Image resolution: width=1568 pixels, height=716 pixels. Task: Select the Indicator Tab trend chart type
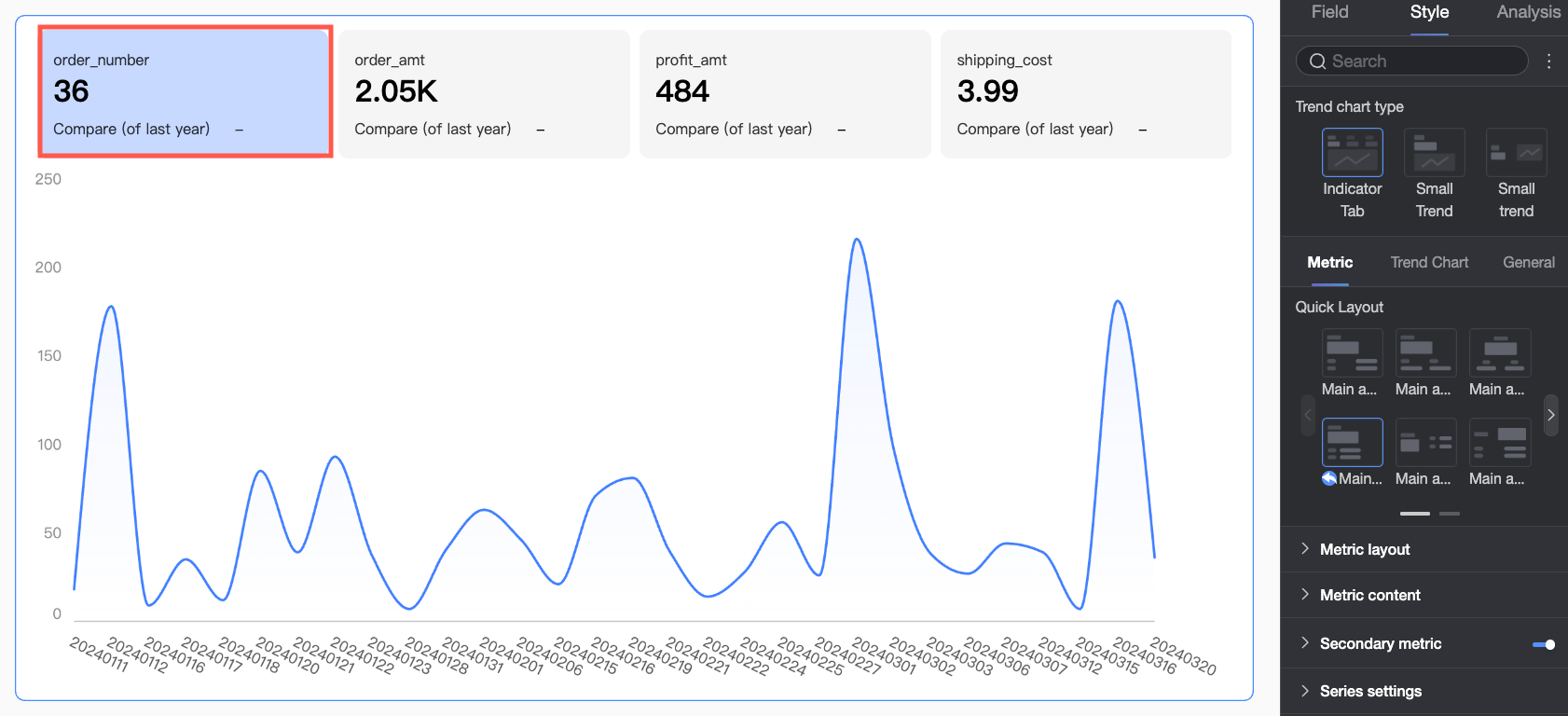pos(1352,152)
